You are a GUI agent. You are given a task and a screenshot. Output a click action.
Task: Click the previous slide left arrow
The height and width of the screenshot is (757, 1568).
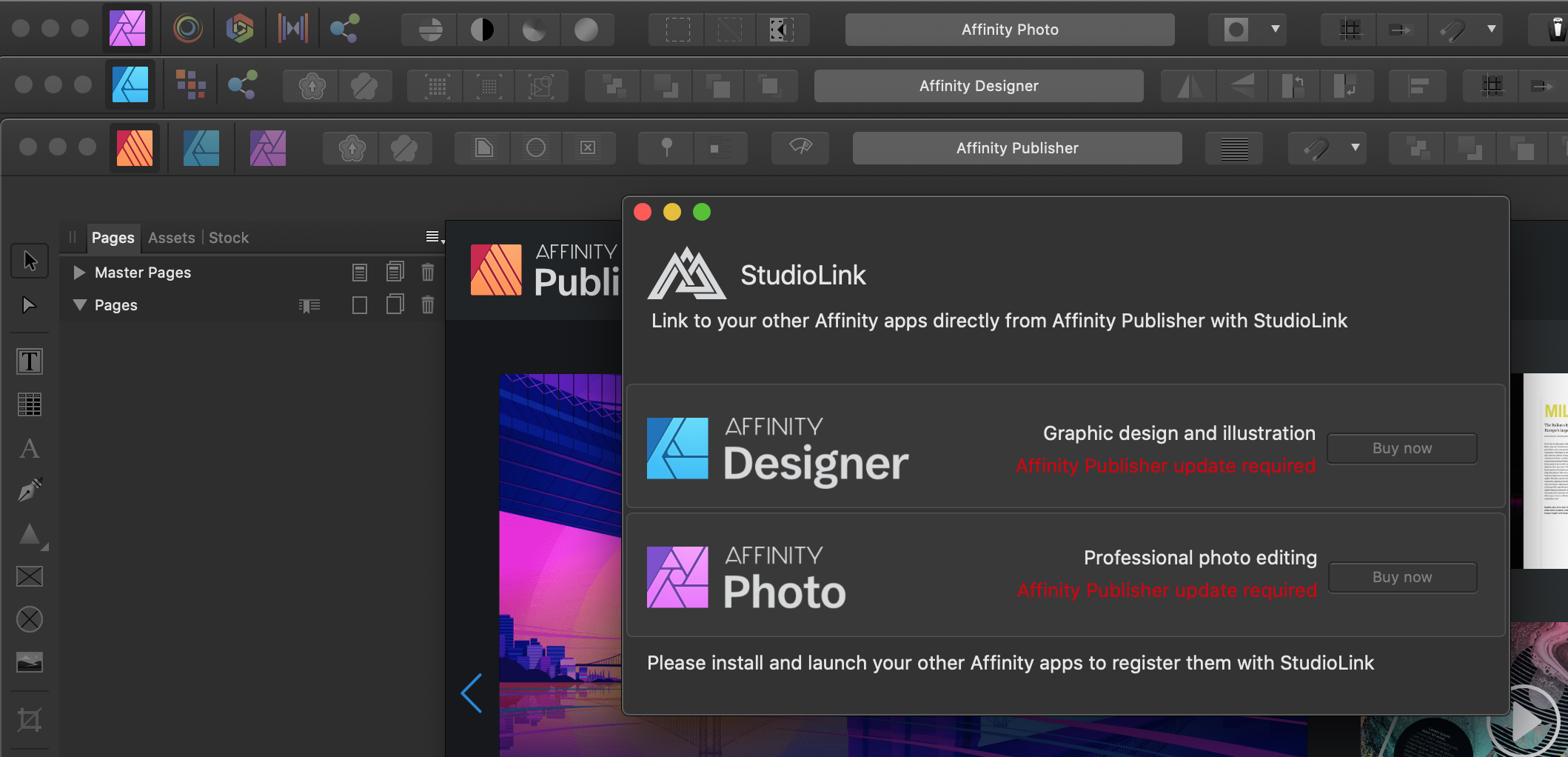[472, 693]
